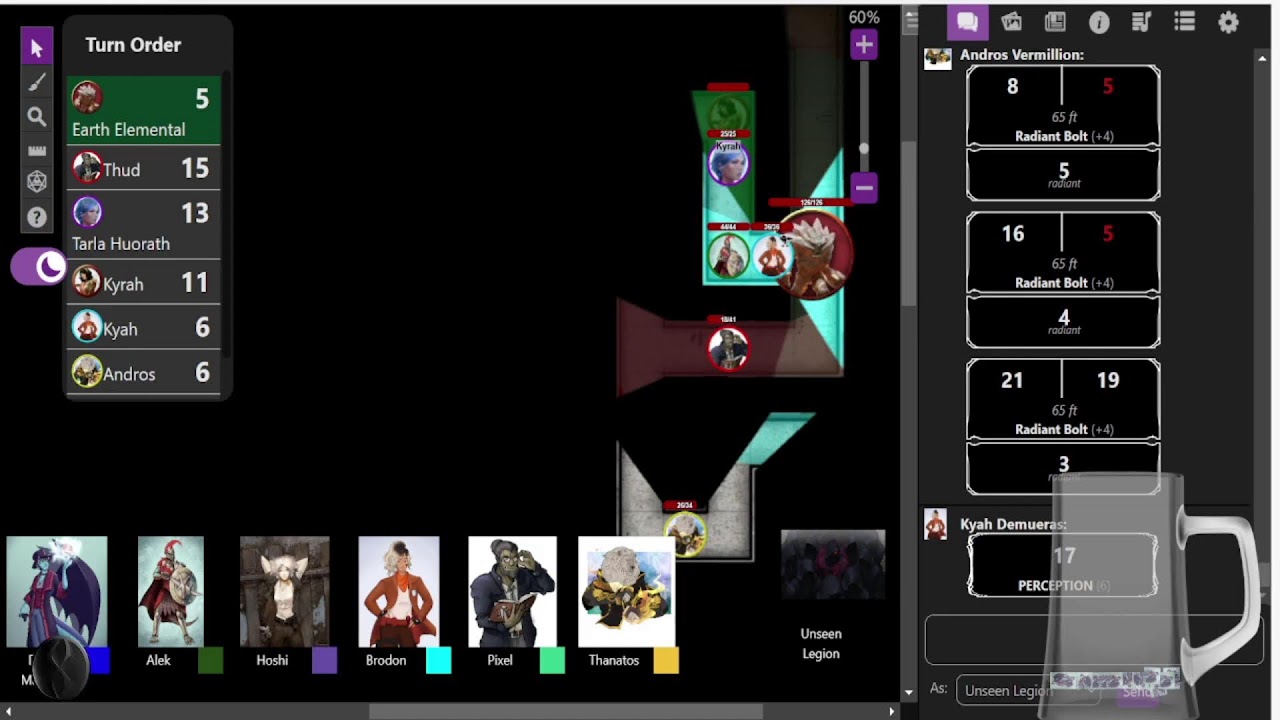This screenshot has height=720, width=1280.
Task: Zoom in with the plus button
Action: (x=864, y=45)
